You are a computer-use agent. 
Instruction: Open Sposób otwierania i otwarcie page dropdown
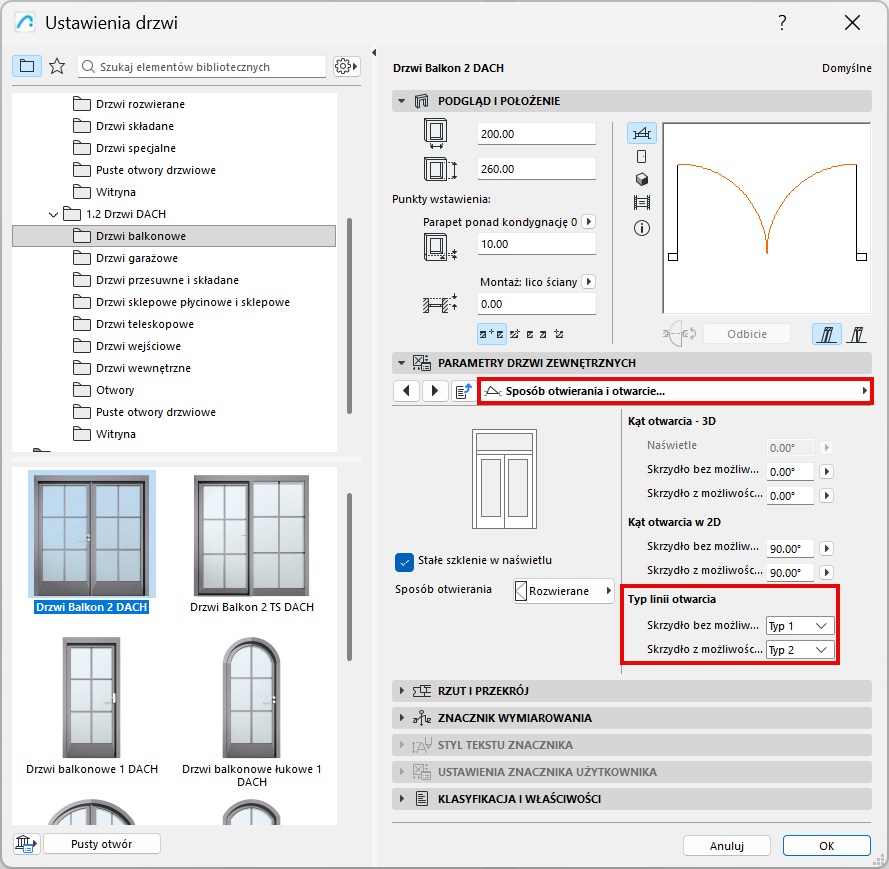[x=675, y=391]
